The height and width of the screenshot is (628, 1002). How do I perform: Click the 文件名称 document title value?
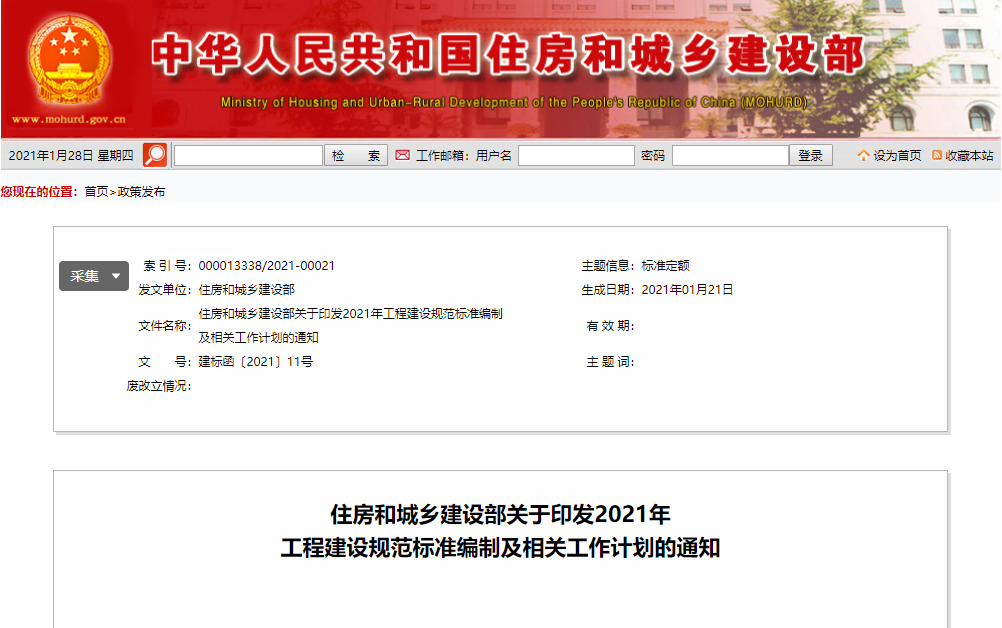[350, 326]
